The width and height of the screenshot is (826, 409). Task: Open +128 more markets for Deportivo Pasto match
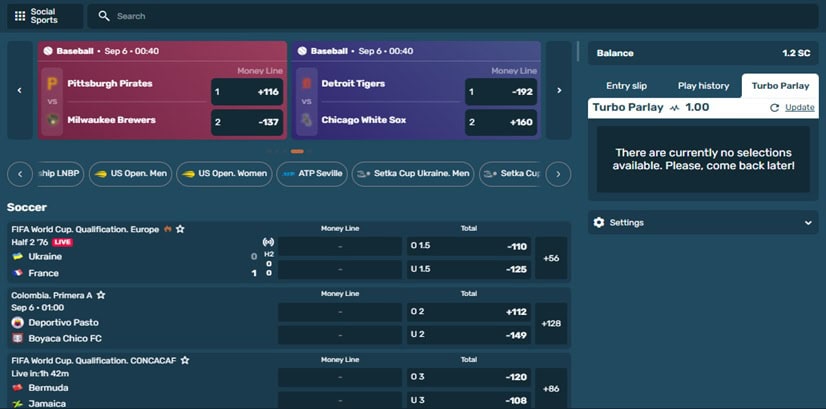tap(550, 324)
